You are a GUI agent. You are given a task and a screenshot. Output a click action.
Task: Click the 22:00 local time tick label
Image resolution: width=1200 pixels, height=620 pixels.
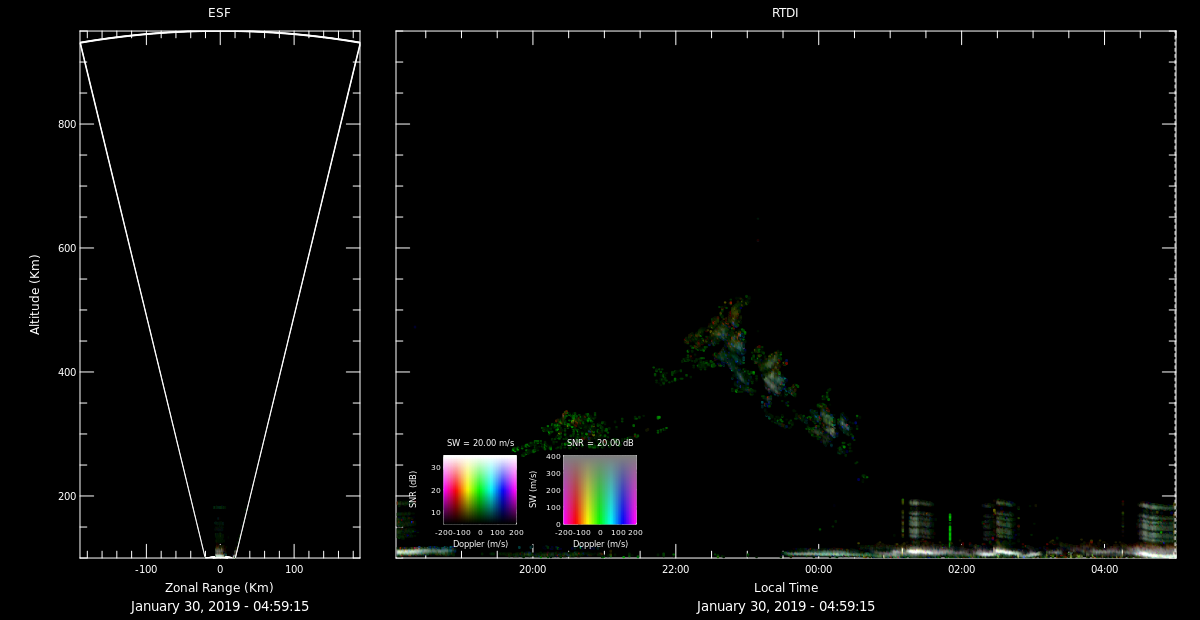click(675, 569)
